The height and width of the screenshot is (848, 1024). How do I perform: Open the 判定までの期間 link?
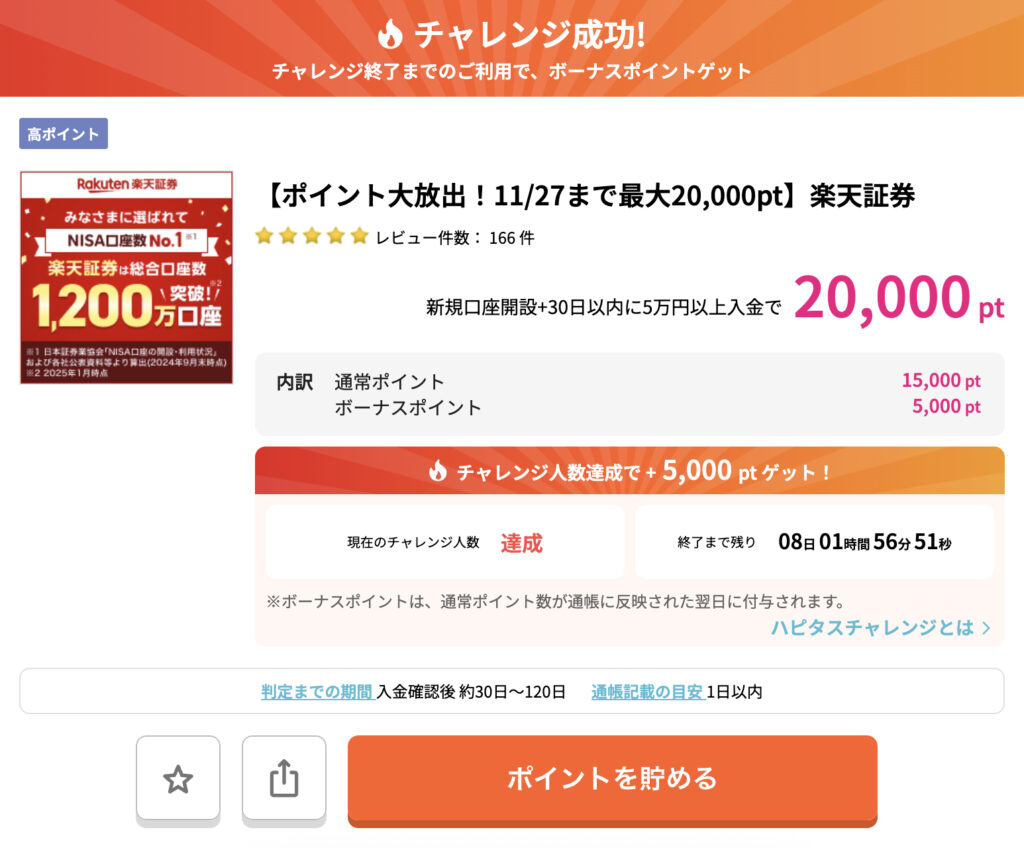coord(317,691)
